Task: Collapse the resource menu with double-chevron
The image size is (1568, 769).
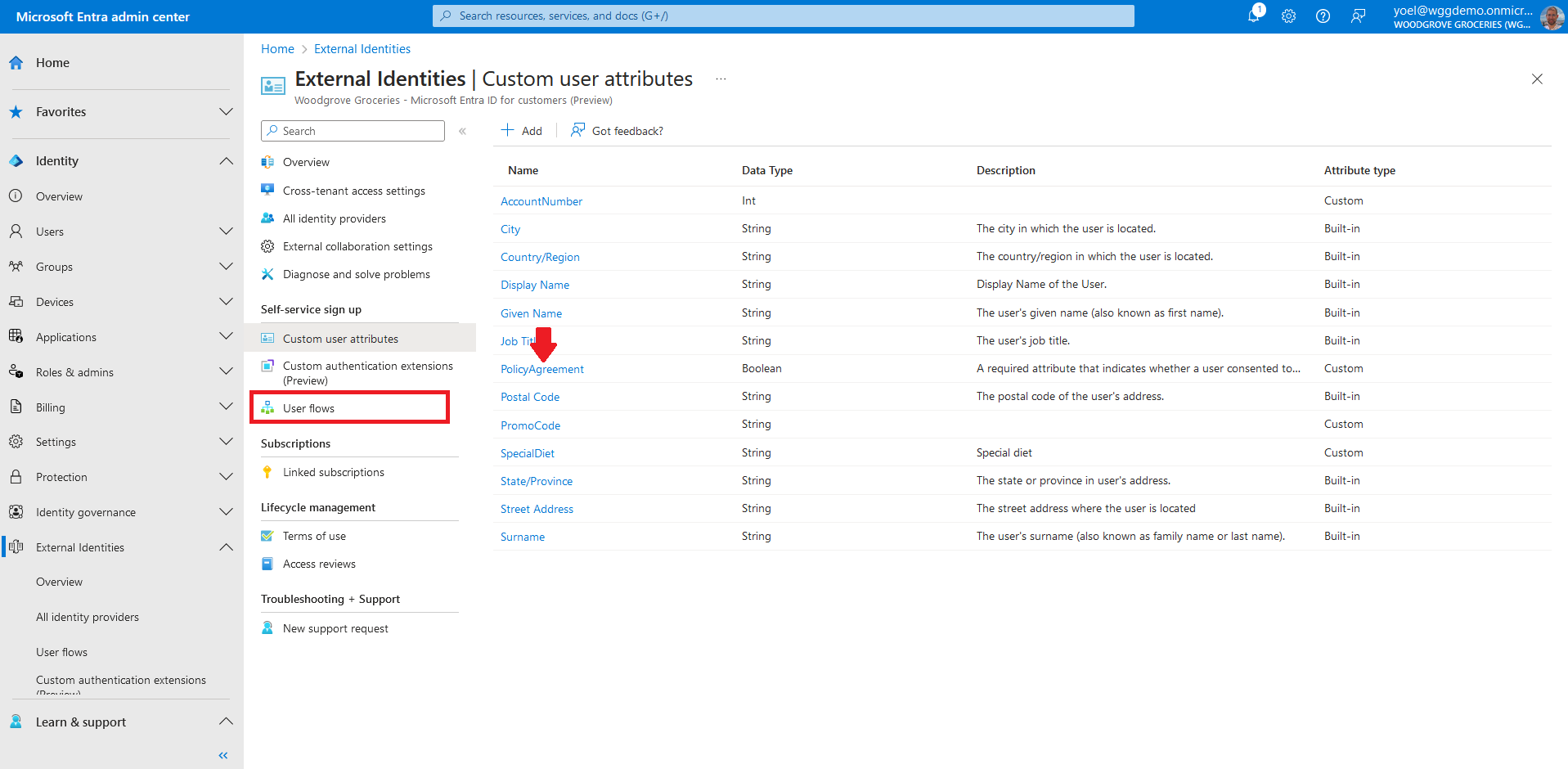Action: coord(462,131)
